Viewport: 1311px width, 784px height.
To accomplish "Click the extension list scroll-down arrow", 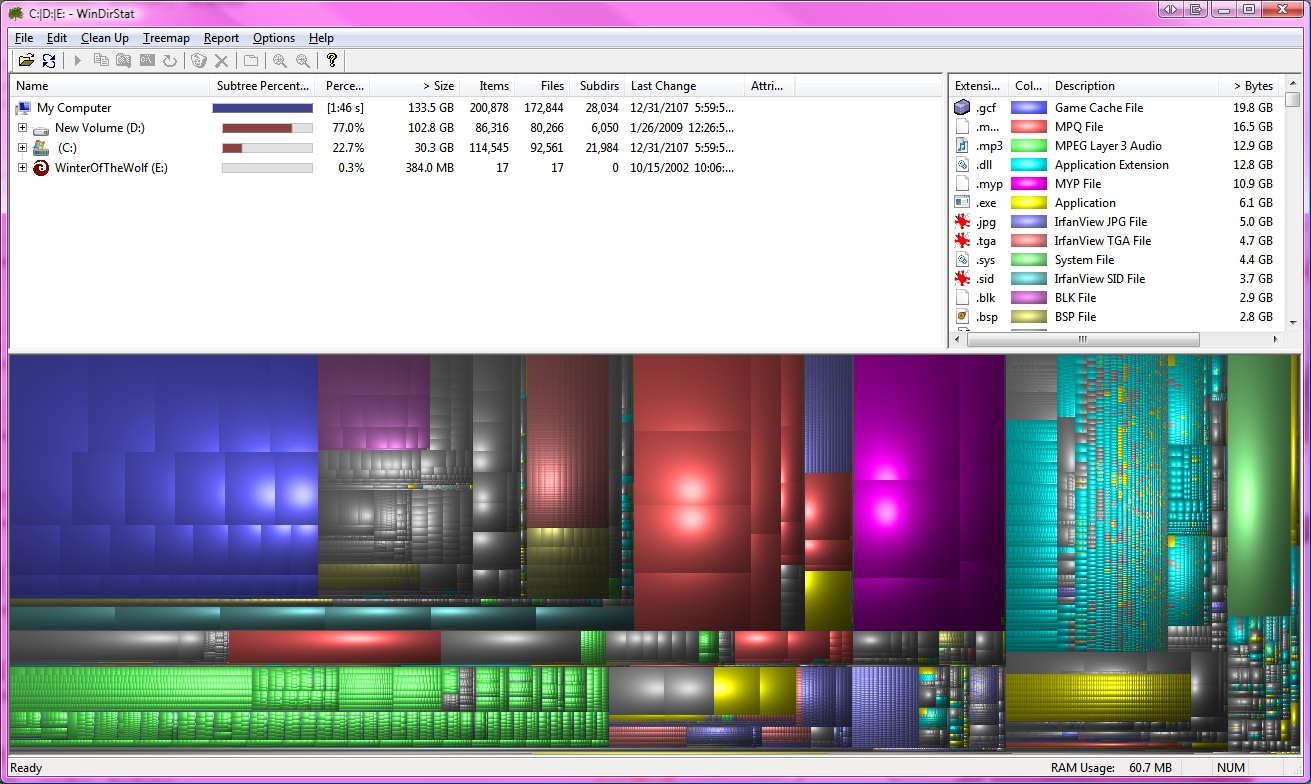I will [x=1292, y=322].
